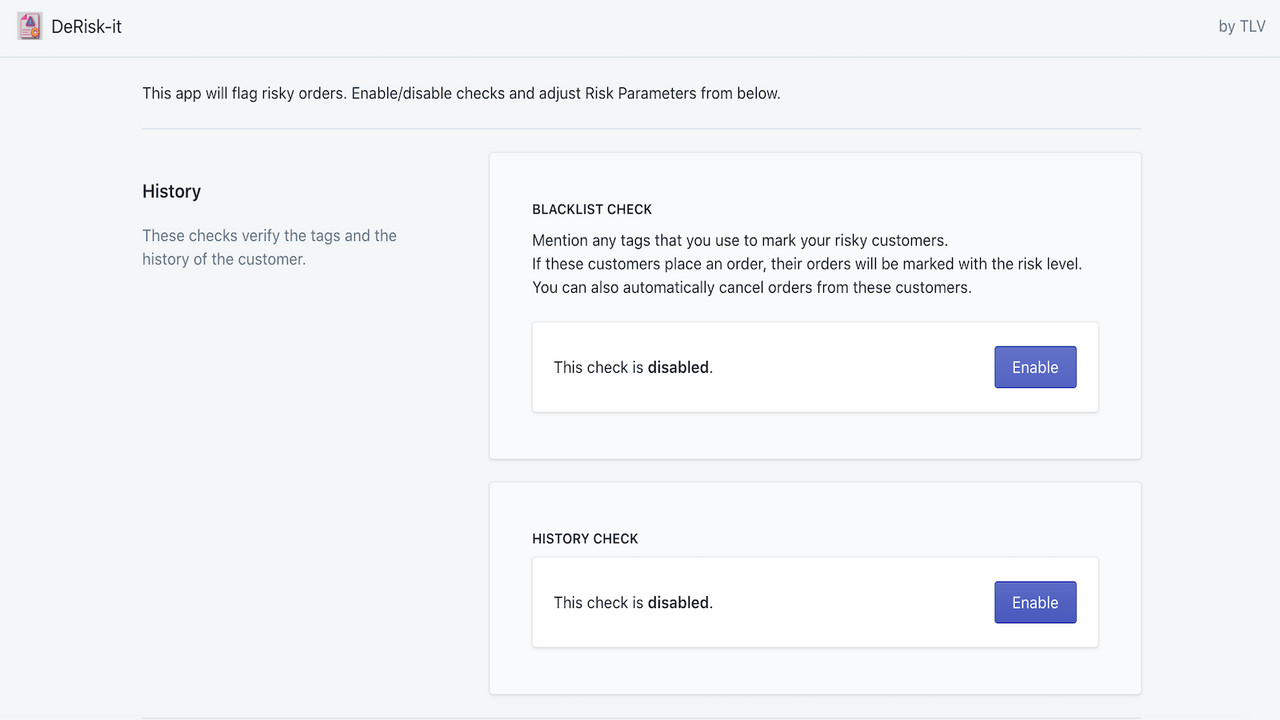1280x720 pixels.
Task: Click the History section description text
Action: (269, 247)
